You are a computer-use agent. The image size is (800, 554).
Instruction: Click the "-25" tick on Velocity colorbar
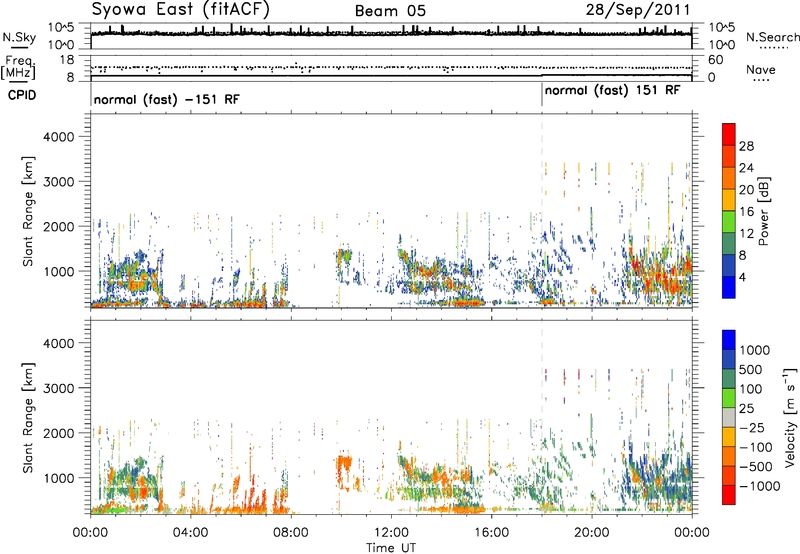753,428
